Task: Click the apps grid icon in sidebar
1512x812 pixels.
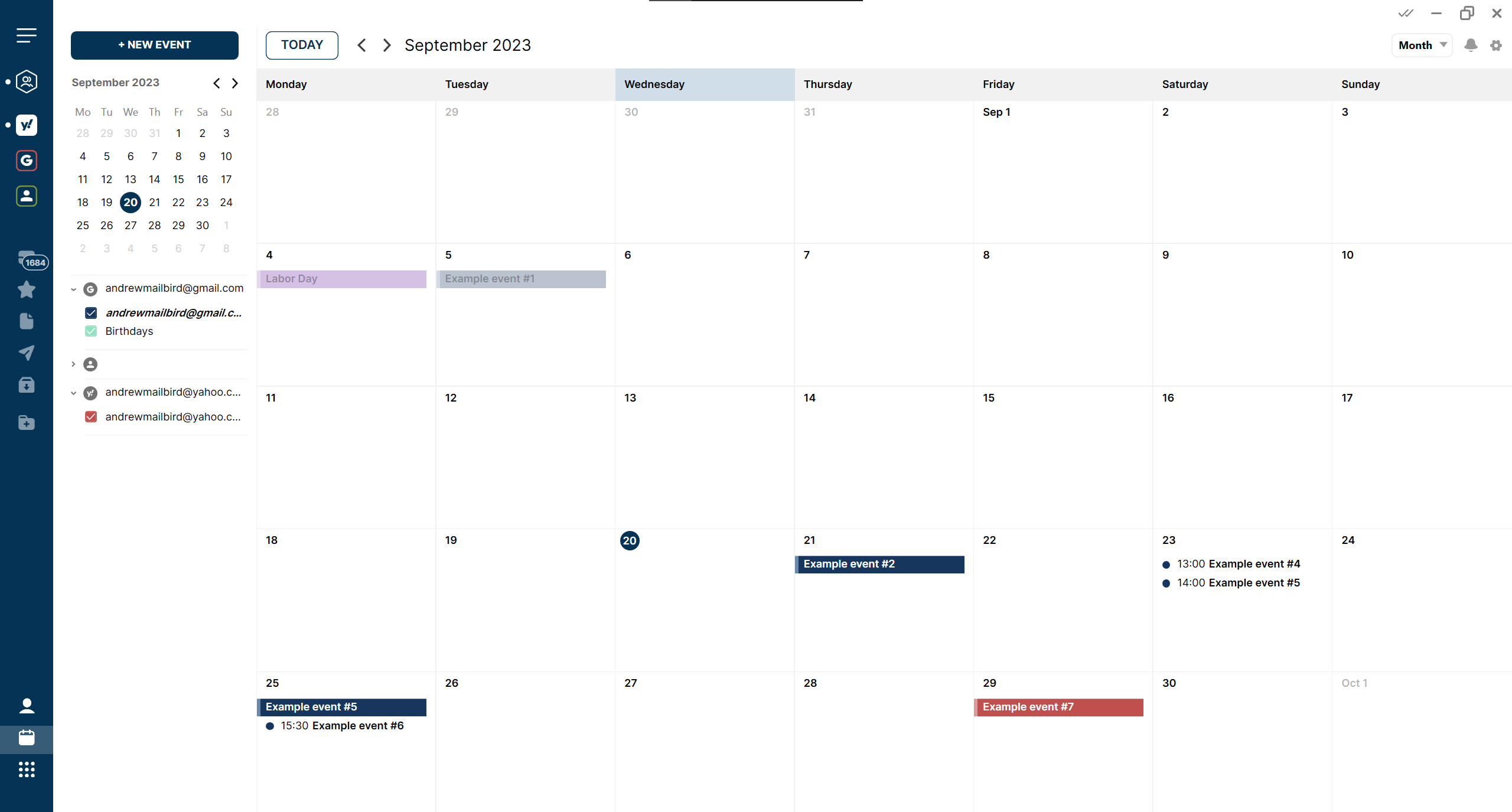Action: point(27,770)
